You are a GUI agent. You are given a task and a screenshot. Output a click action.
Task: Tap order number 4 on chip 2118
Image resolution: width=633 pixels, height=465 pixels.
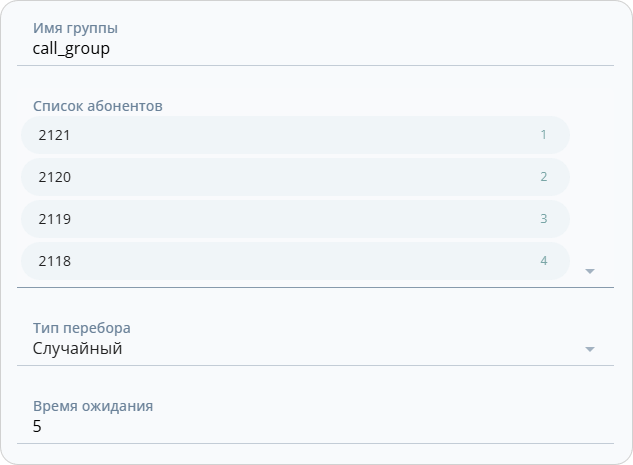pyautogui.click(x=543, y=261)
